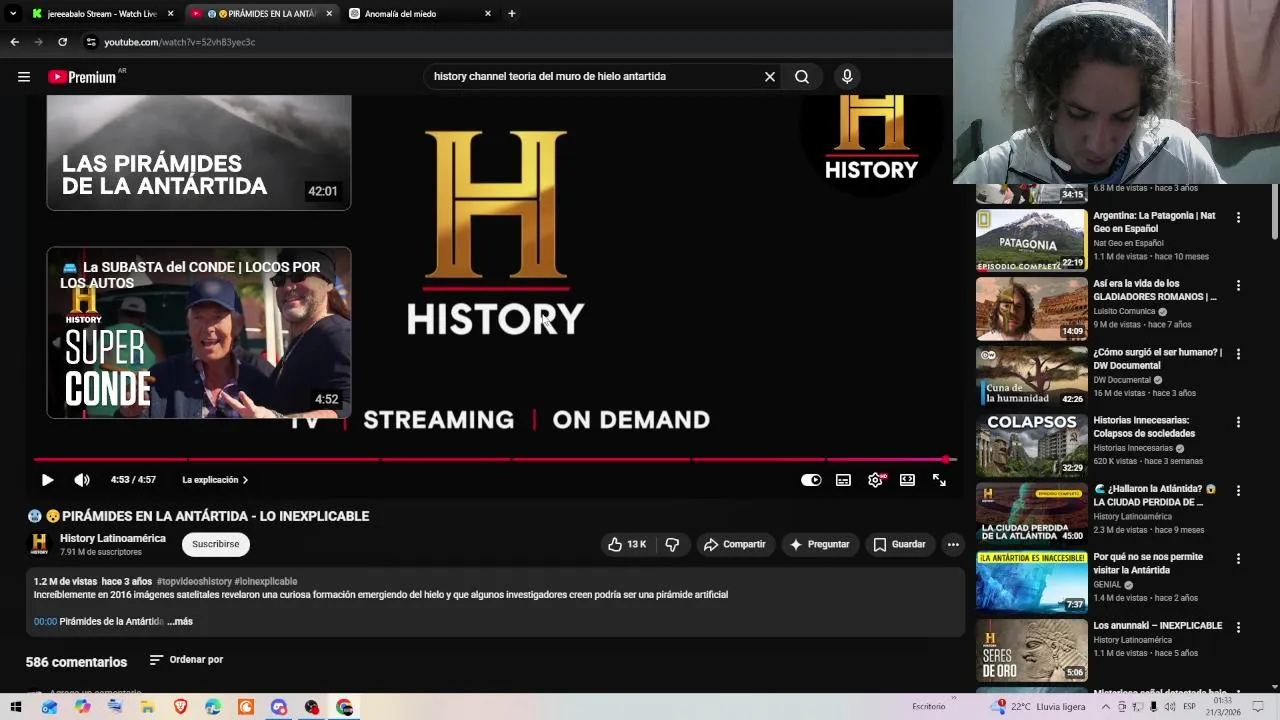Screen dimensions: 1280x720
Task: Jump to timestamp 00:00 in description
Action: [45, 621]
